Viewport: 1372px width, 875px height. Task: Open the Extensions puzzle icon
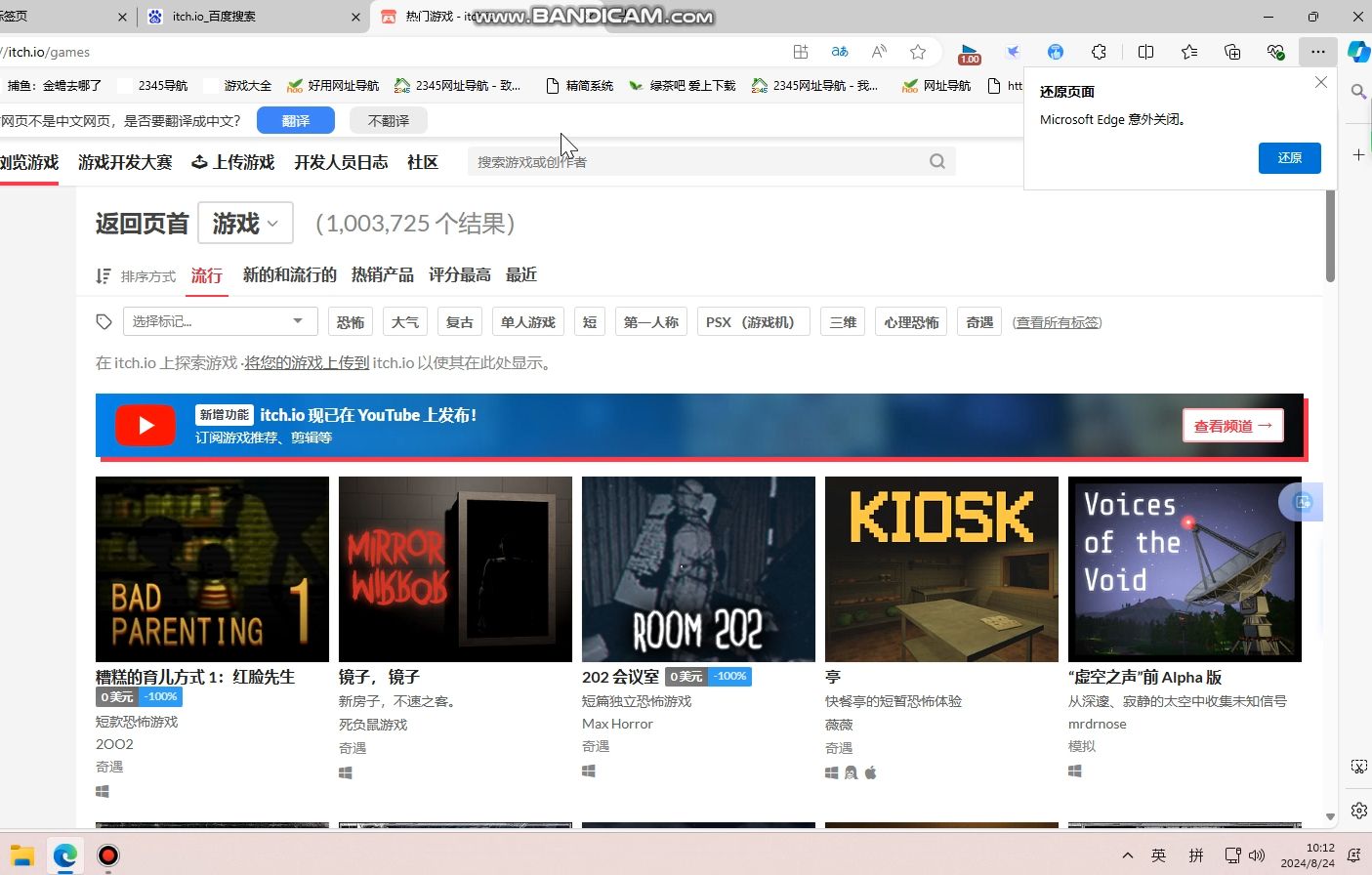[x=1099, y=52]
